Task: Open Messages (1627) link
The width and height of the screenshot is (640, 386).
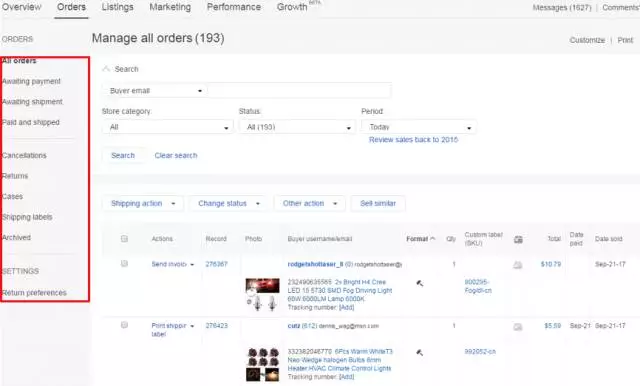Action: [562, 7]
